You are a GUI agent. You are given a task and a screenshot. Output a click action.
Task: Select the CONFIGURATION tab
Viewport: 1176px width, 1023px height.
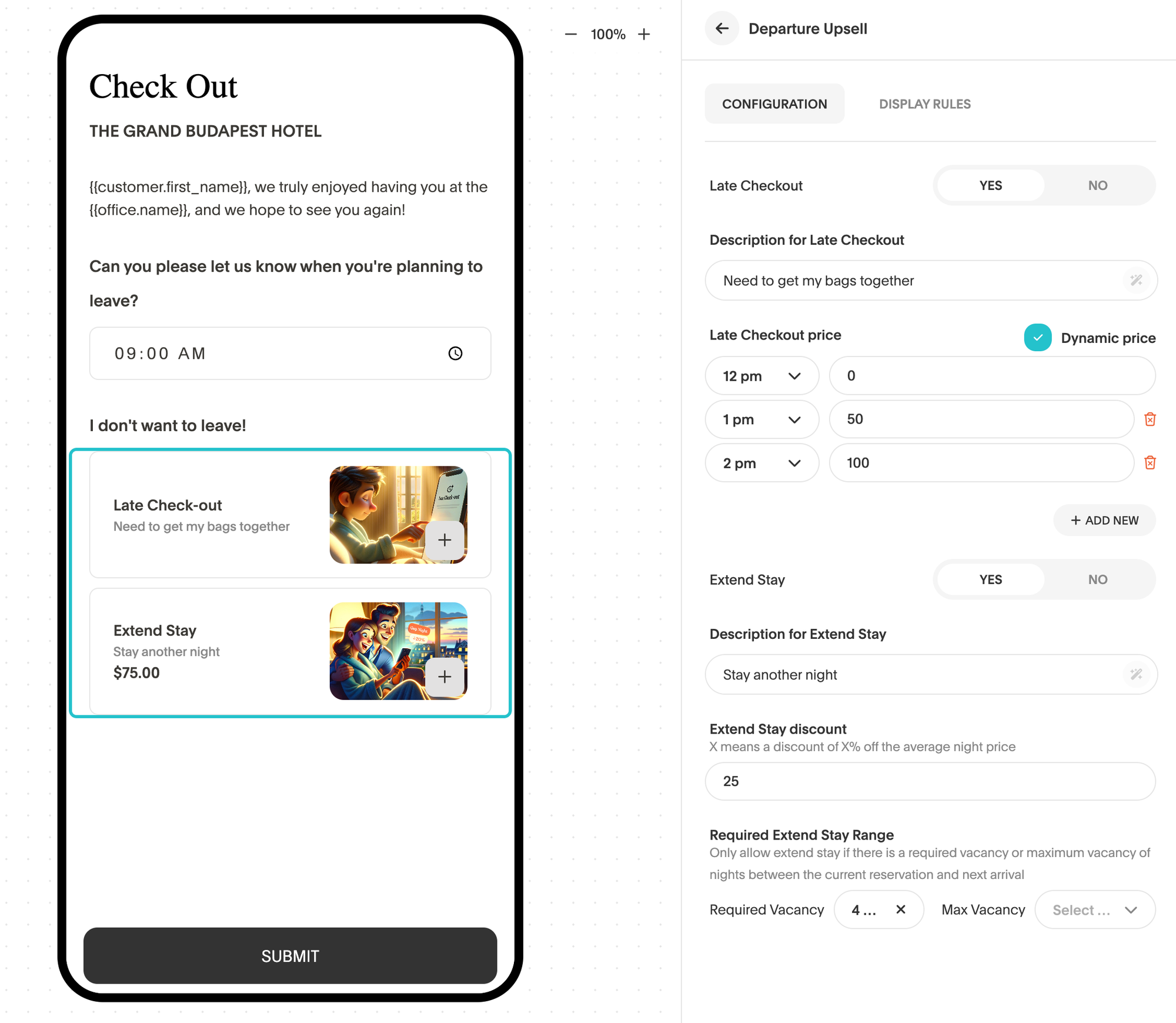click(776, 103)
